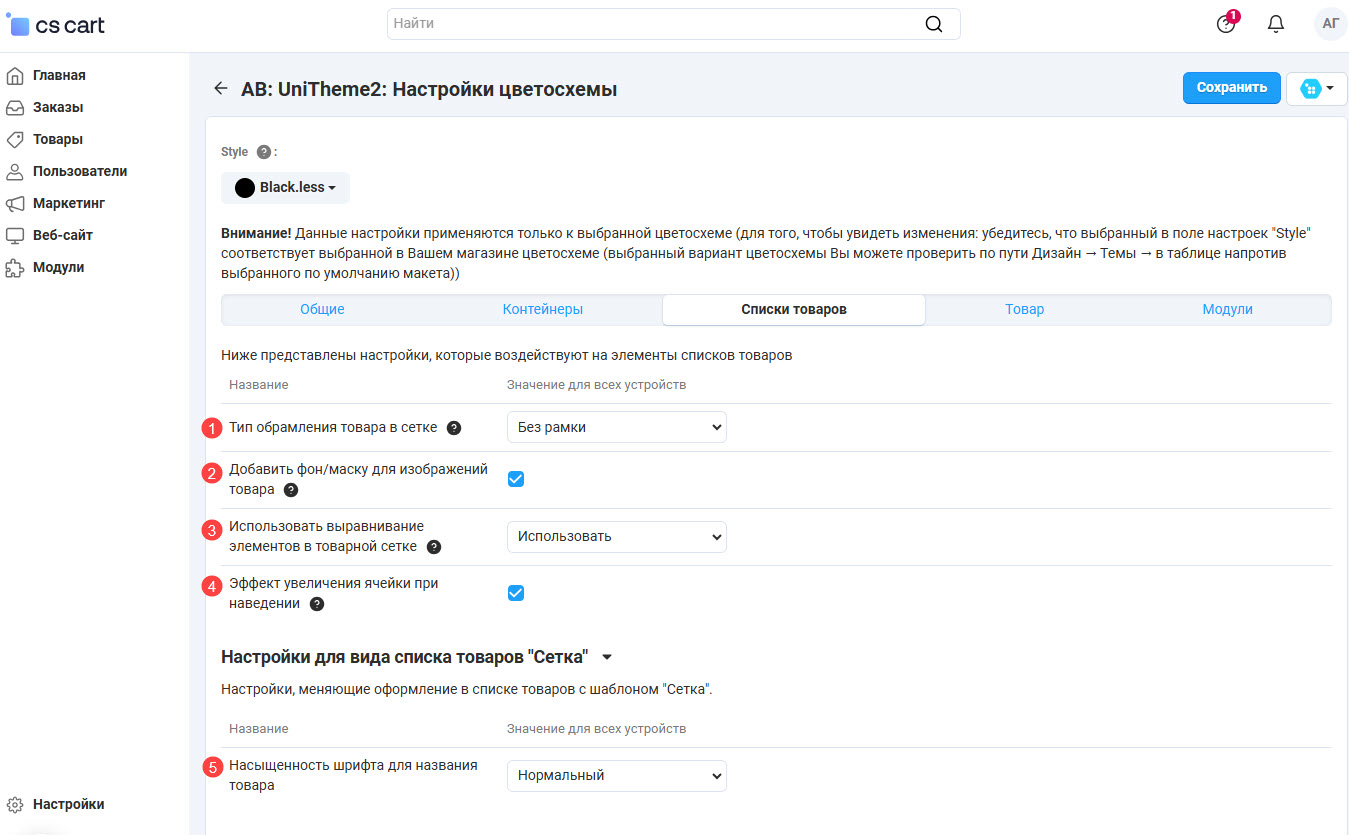The height and width of the screenshot is (835, 1349).
Task: Open the notifications bell icon
Action: tap(1275, 24)
